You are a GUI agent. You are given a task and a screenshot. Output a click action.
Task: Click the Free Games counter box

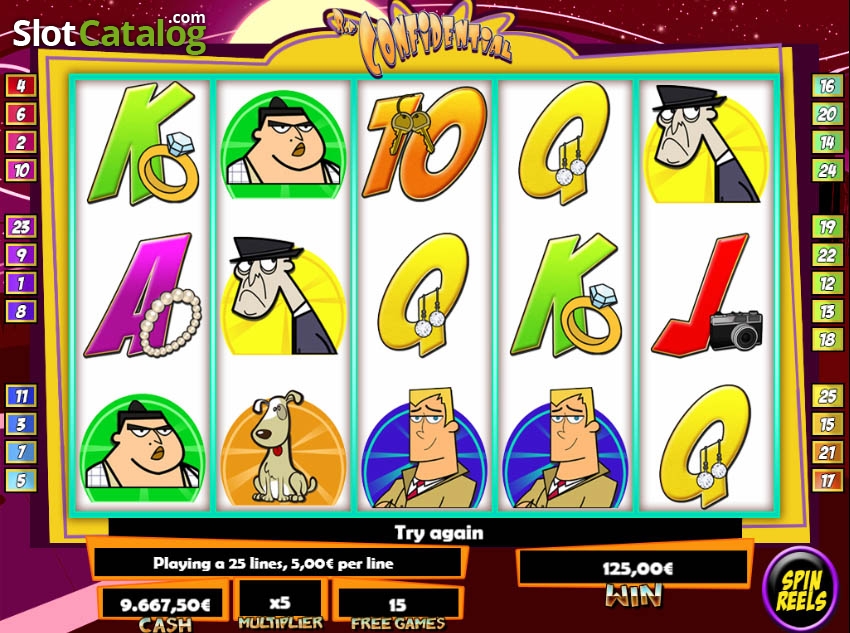point(397,604)
